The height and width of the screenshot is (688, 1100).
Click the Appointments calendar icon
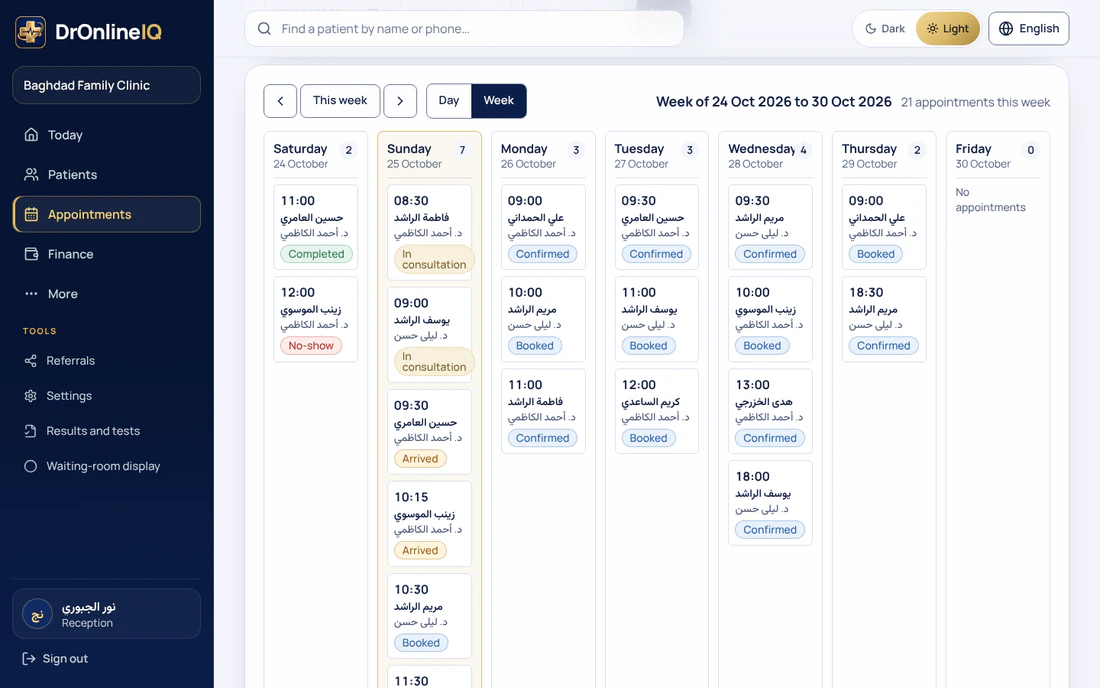click(31, 215)
